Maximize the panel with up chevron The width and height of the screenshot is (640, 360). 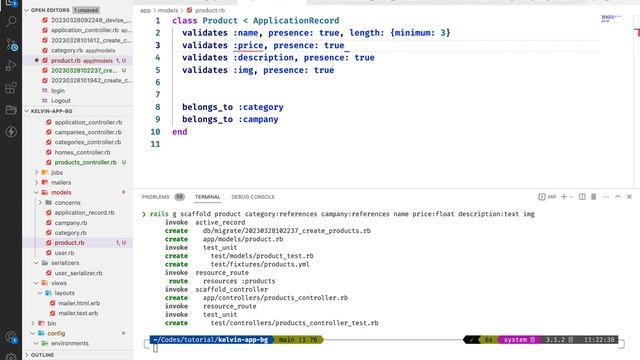point(618,197)
